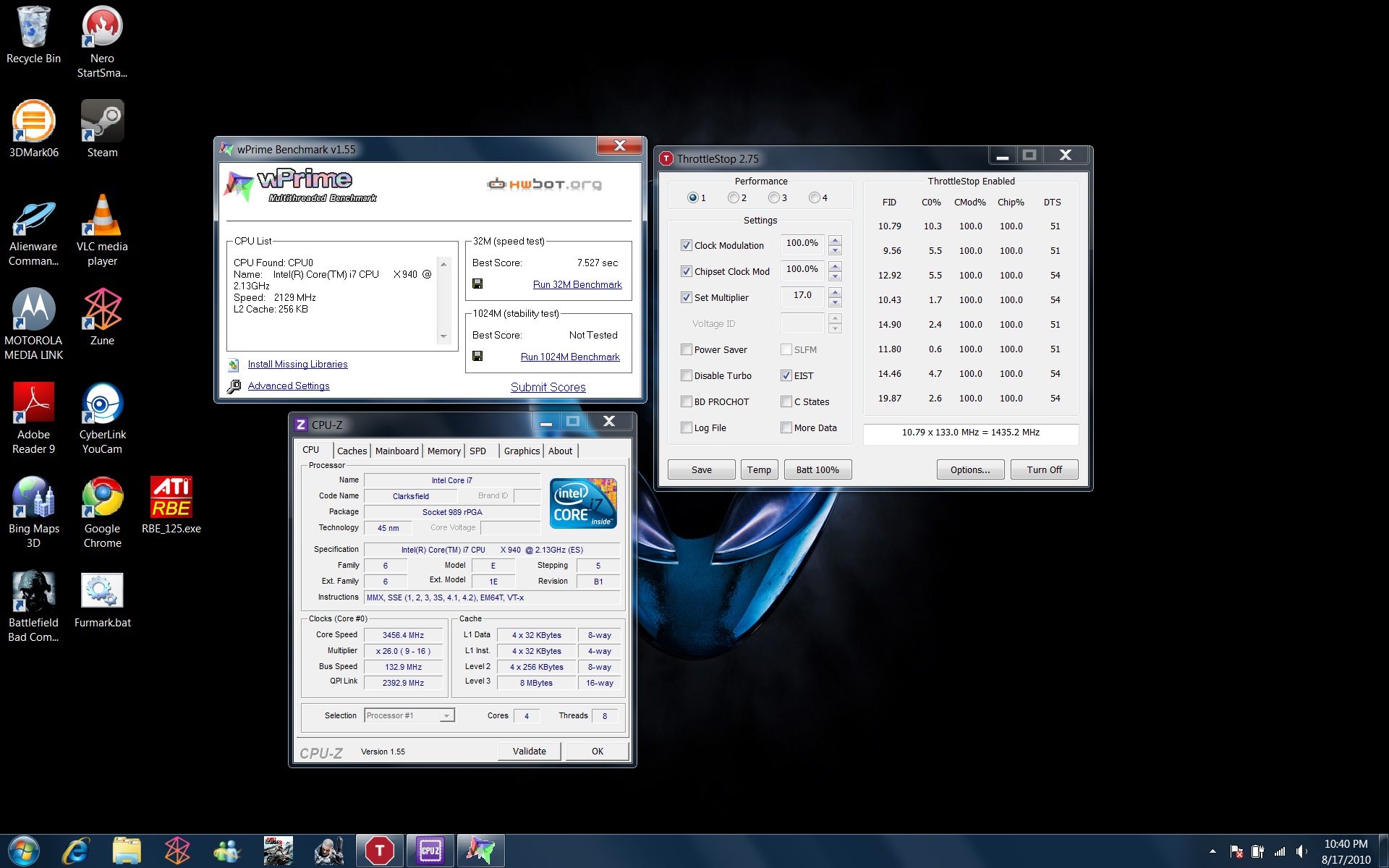Open Windows Explorer folder on taskbar
The height and width of the screenshot is (868, 1389).
click(127, 851)
